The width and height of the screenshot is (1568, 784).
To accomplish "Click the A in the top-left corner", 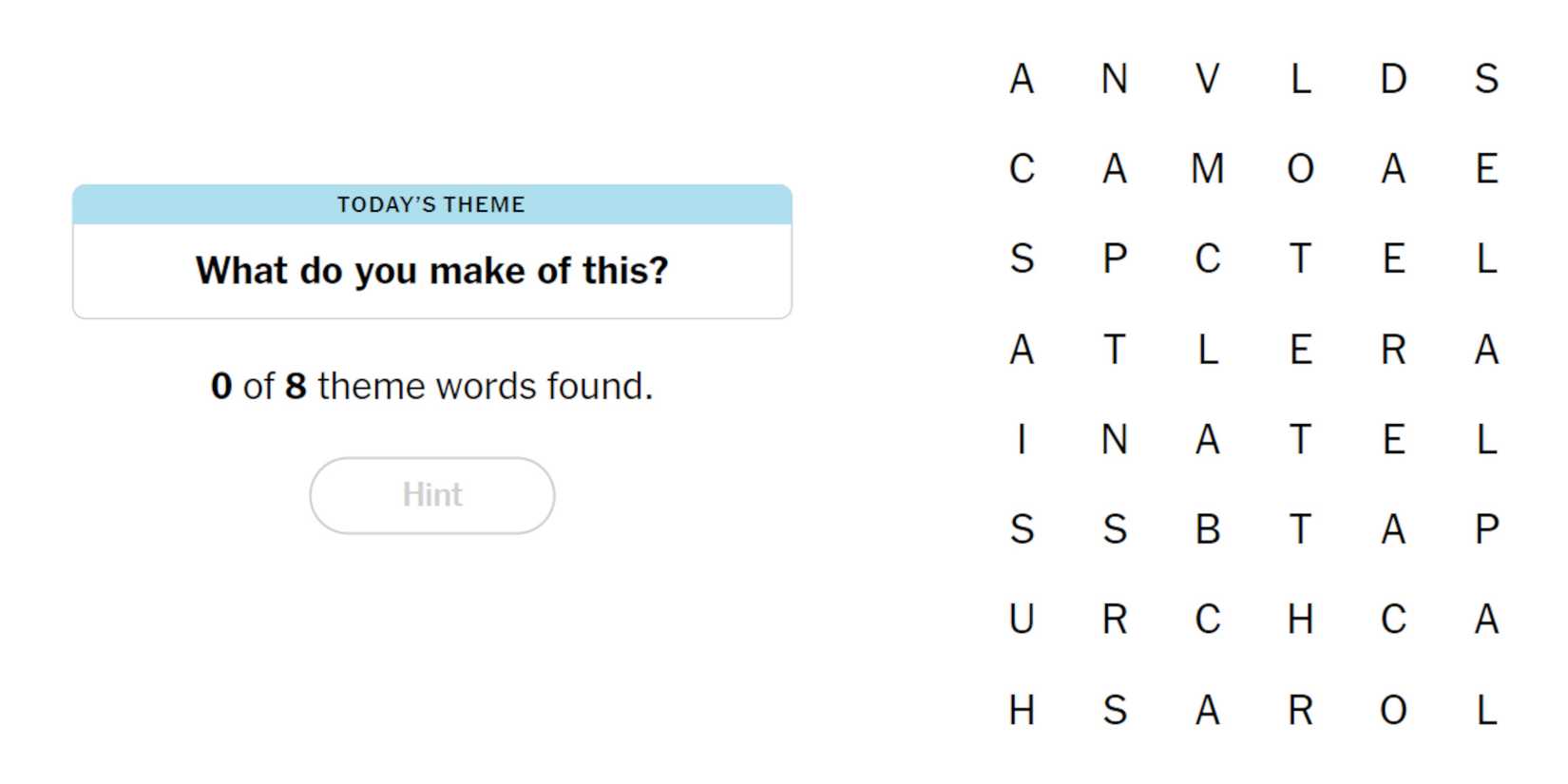I will click(1022, 79).
